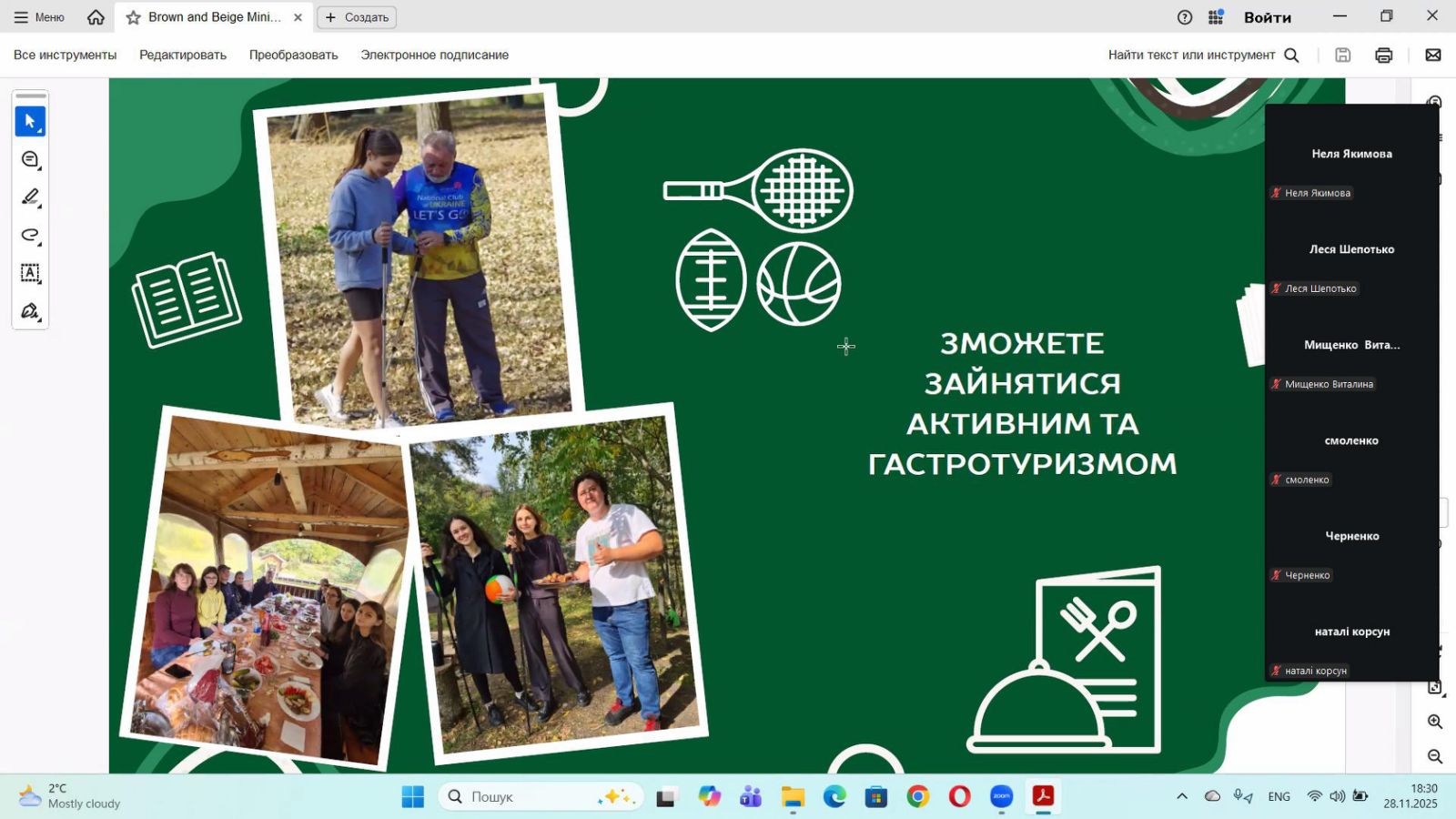The width and height of the screenshot is (1456, 819).
Task: Print the document using printer icon
Action: pyautogui.click(x=1383, y=56)
